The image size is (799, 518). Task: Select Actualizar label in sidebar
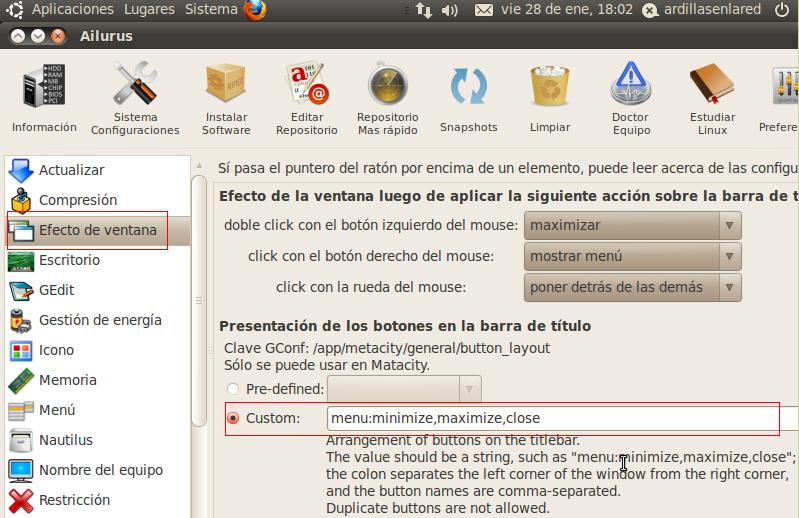click(72, 170)
